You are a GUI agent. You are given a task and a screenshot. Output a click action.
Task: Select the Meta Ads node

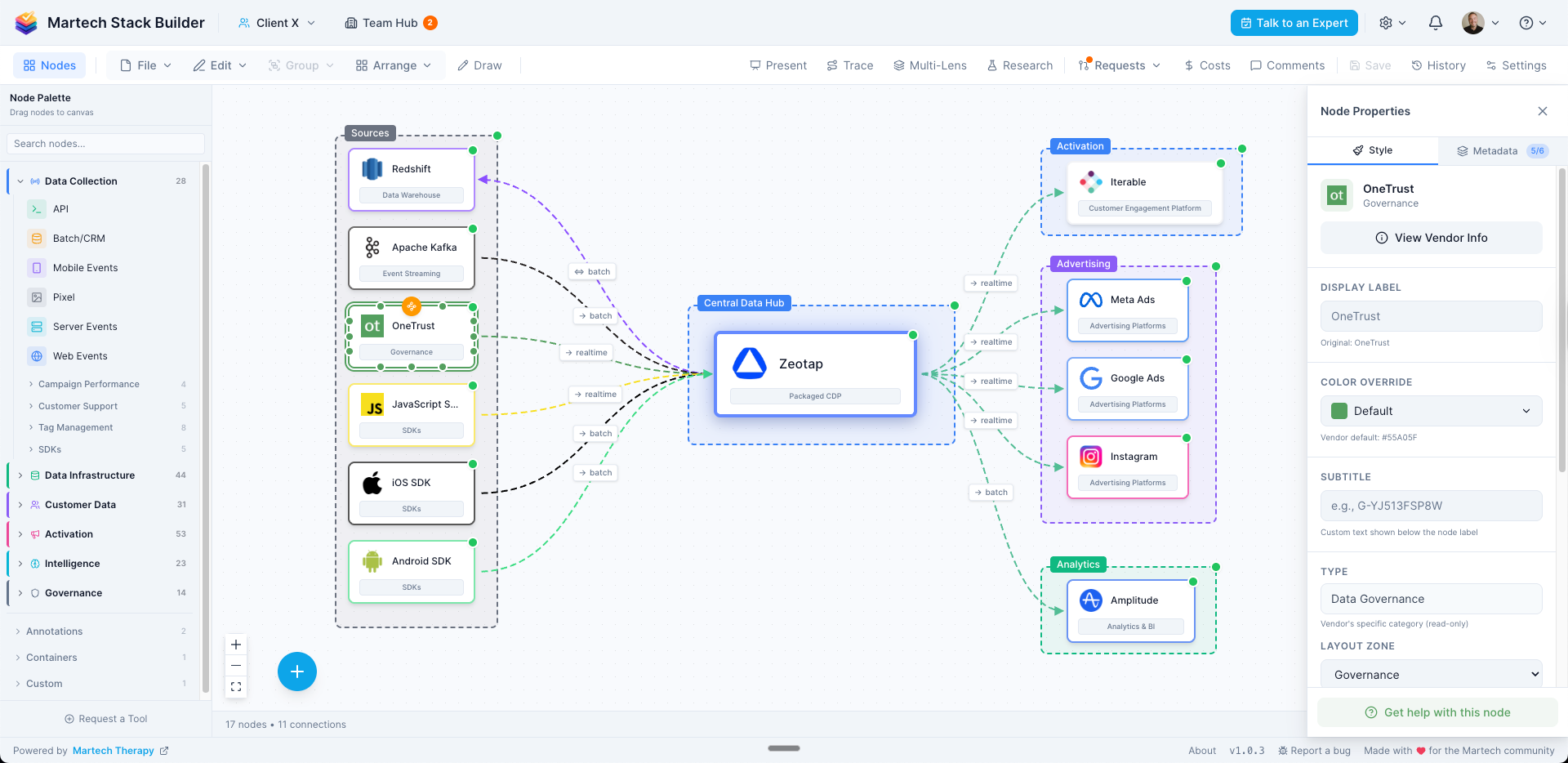[1128, 310]
